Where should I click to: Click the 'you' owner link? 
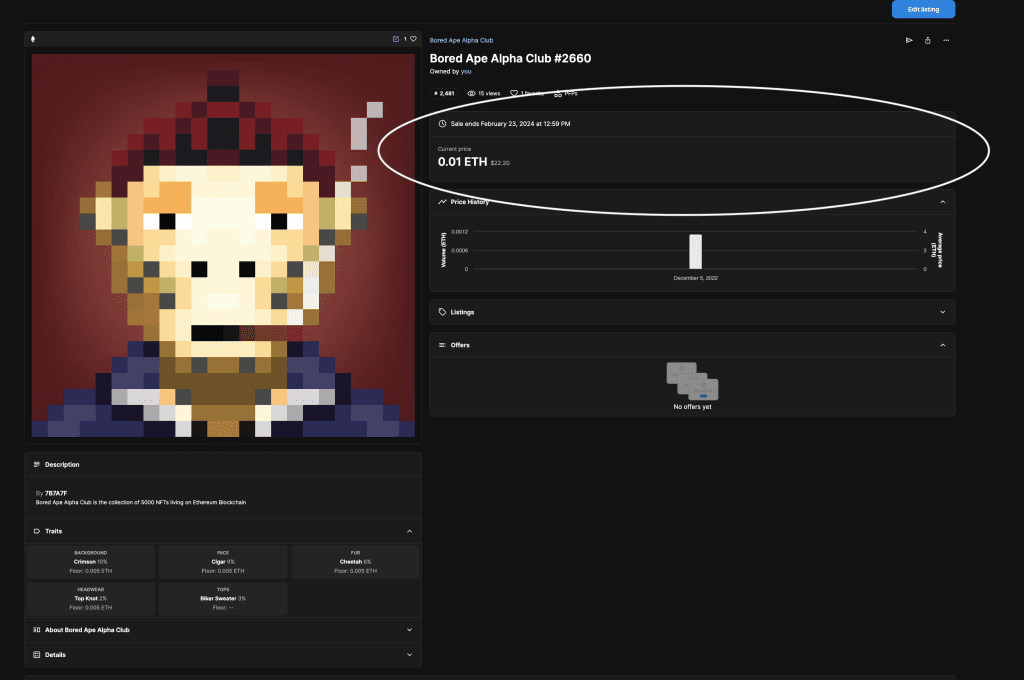(x=466, y=72)
